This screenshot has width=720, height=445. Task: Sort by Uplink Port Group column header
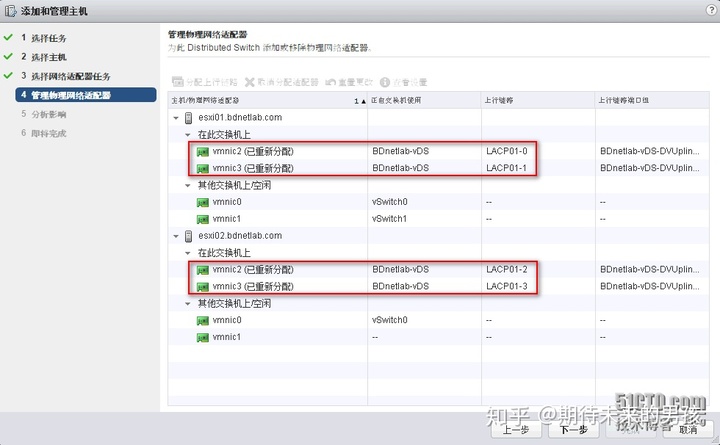pos(652,100)
